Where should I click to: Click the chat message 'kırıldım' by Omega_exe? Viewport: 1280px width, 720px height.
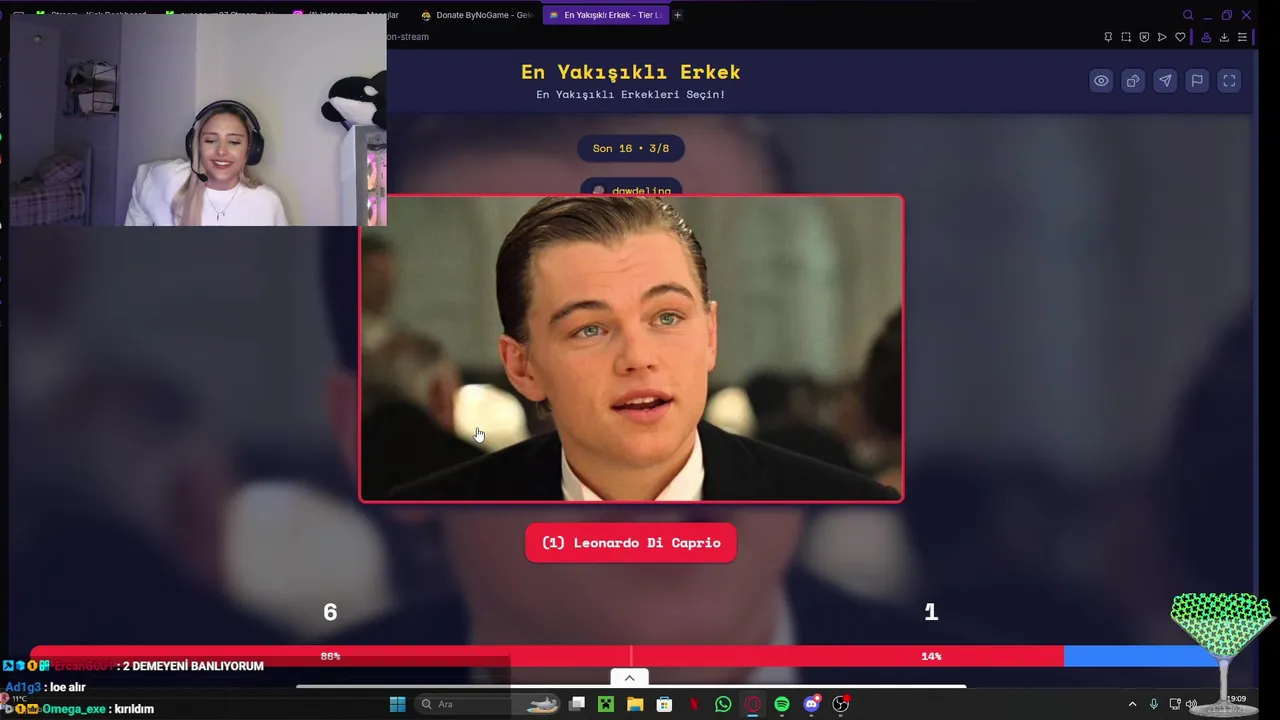(132, 709)
